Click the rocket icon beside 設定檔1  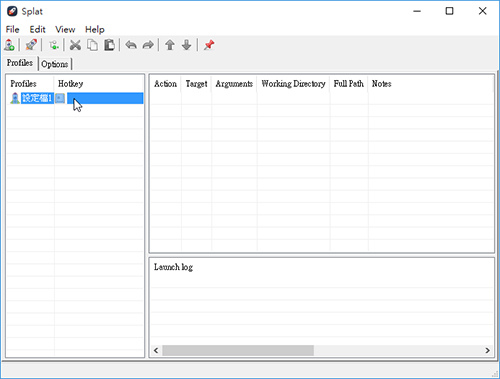(x=15, y=98)
